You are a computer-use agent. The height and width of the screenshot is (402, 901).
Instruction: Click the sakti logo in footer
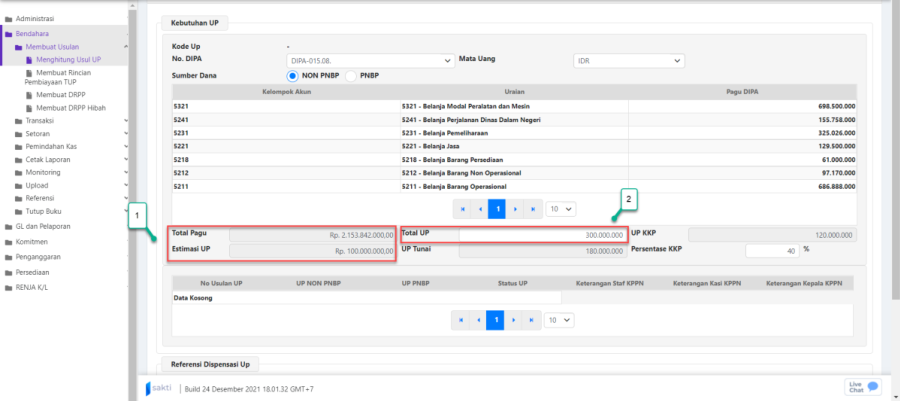(x=158, y=387)
